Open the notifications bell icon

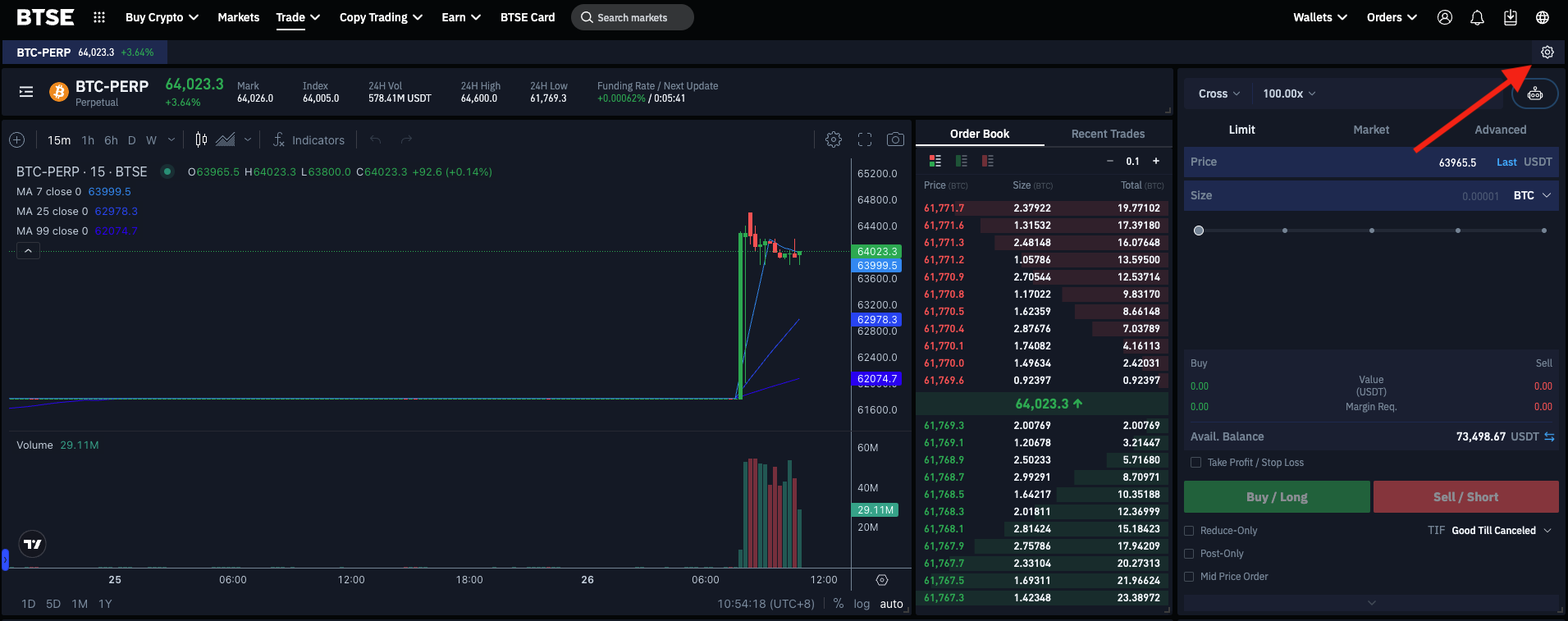click(1477, 17)
